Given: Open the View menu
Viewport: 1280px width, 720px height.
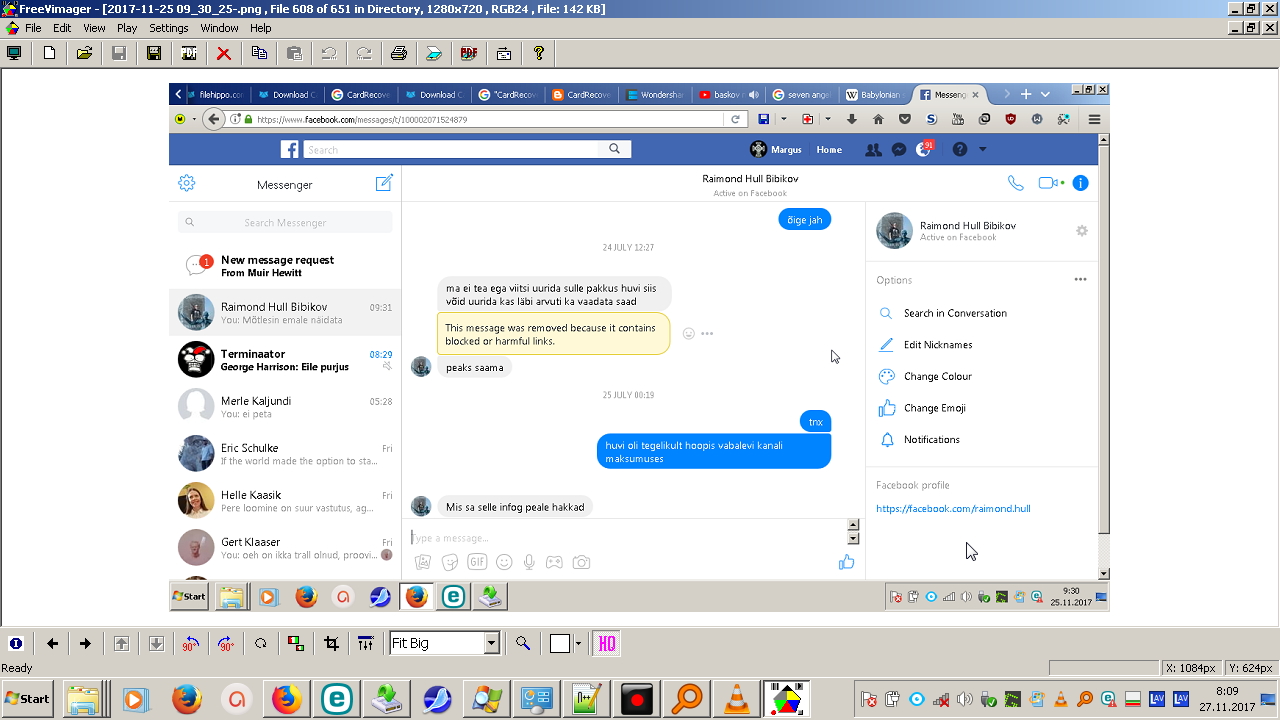Looking at the screenshot, I should (94, 28).
